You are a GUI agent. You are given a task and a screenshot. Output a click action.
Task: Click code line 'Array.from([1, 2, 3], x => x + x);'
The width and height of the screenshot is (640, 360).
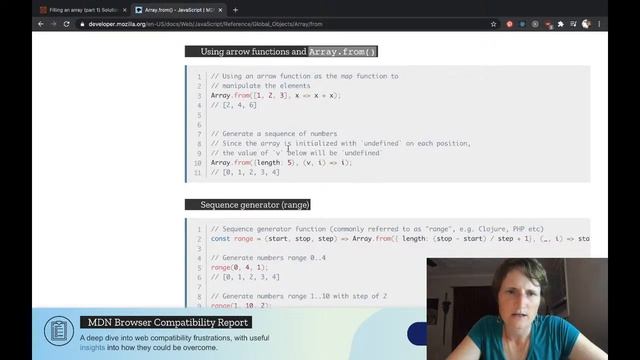(x=275, y=96)
